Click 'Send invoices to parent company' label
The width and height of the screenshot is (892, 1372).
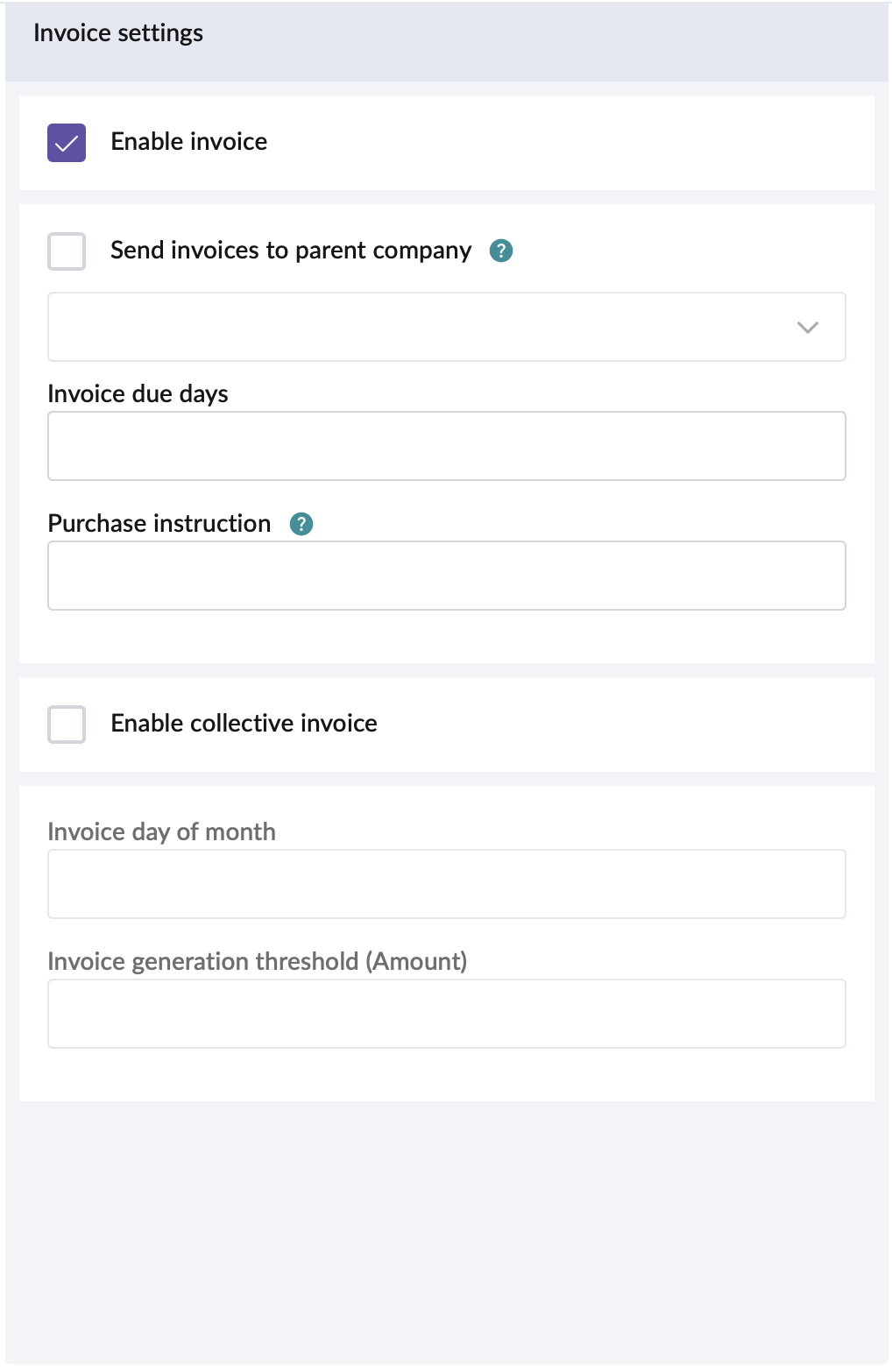pos(291,251)
